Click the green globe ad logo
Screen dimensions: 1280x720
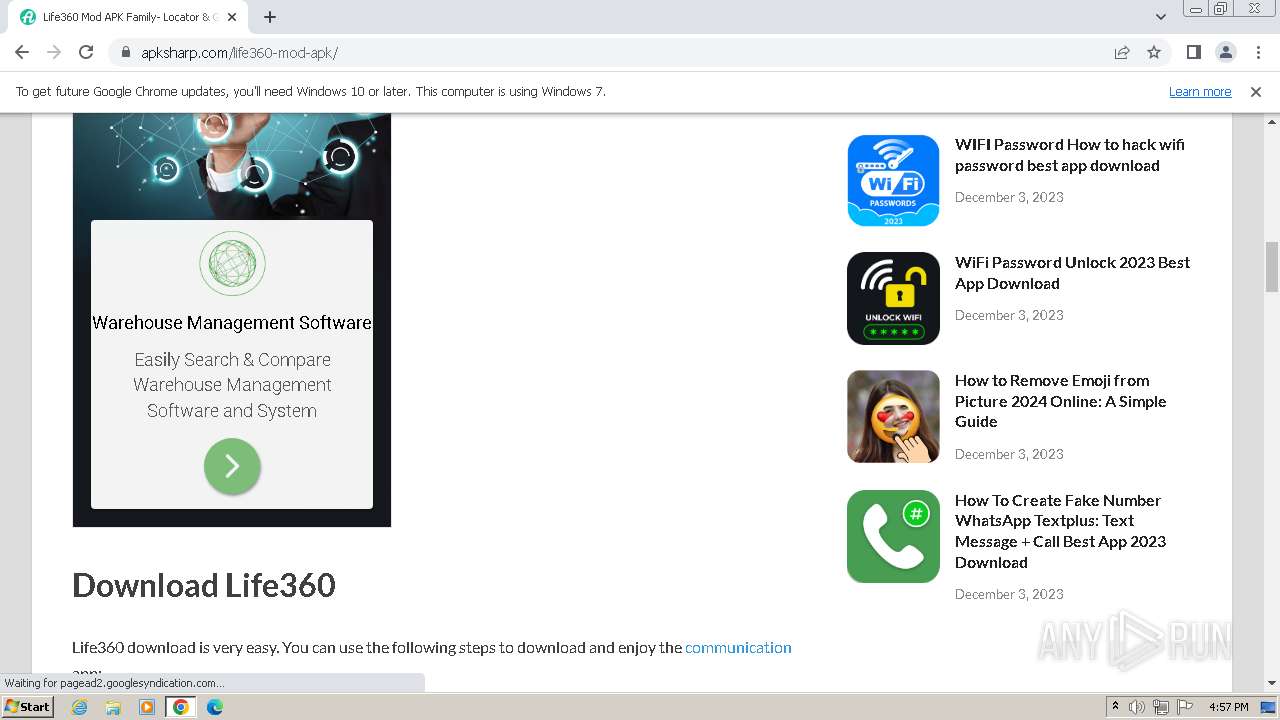[x=232, y=263]
